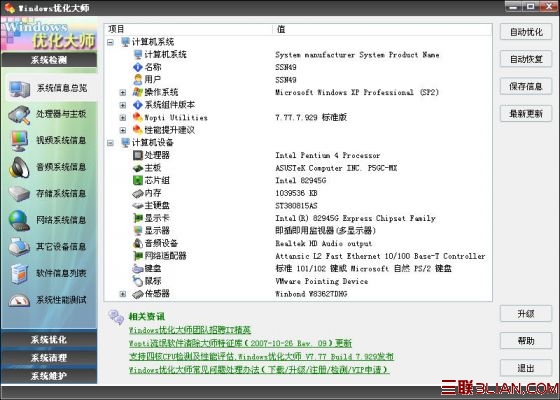Click the 操作系统 Windows flag icon
The height and width of the screenshot is (400, 560).
(x=138, y=92)
